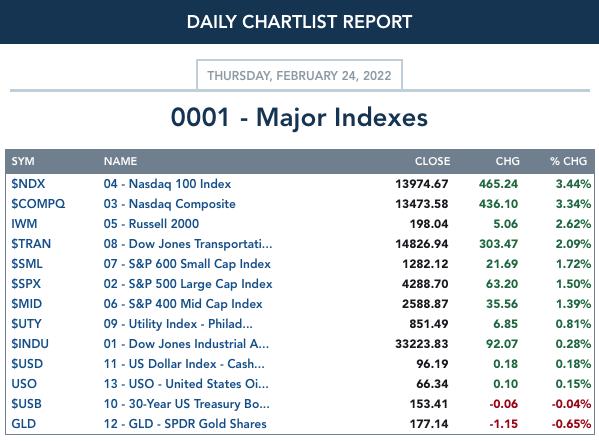
Task: Sort table by the CLOSE column header
Action: (432, 161)
